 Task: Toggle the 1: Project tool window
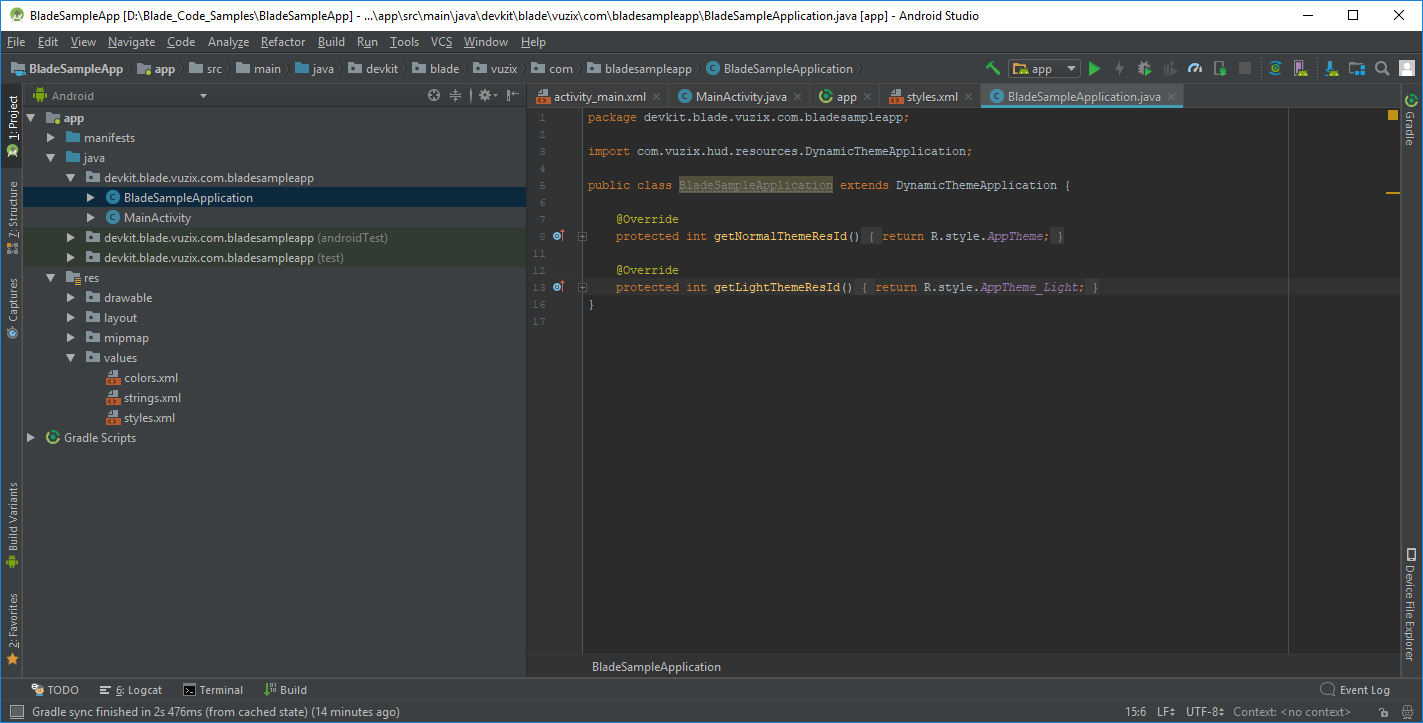pyautogui.click(x=12, y=127)
